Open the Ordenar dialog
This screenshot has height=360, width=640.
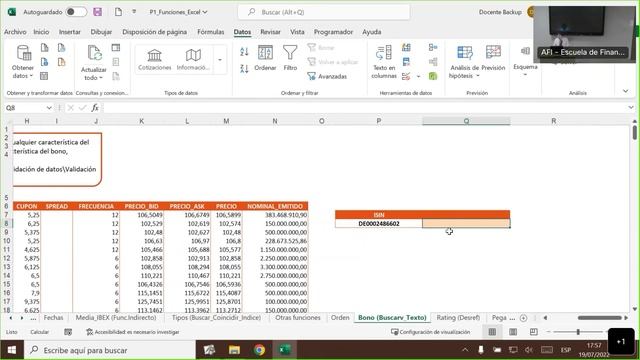tap(265, 58)
